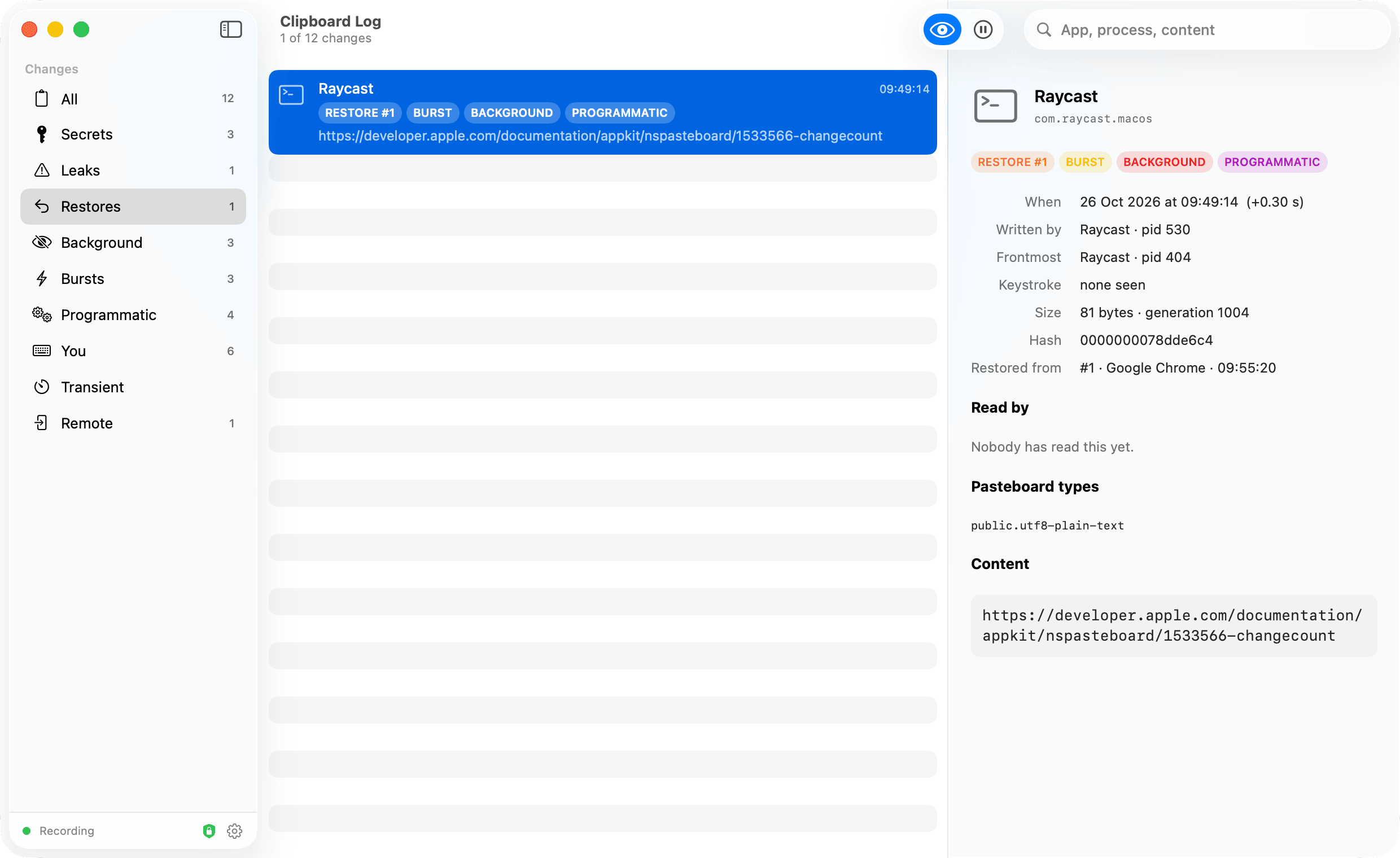Click the Frontmost Raycast pid 404 value
Image resolution: width=1400 pixels, height=858 pixels.
pyautogui.click(x=1135, y=257)
